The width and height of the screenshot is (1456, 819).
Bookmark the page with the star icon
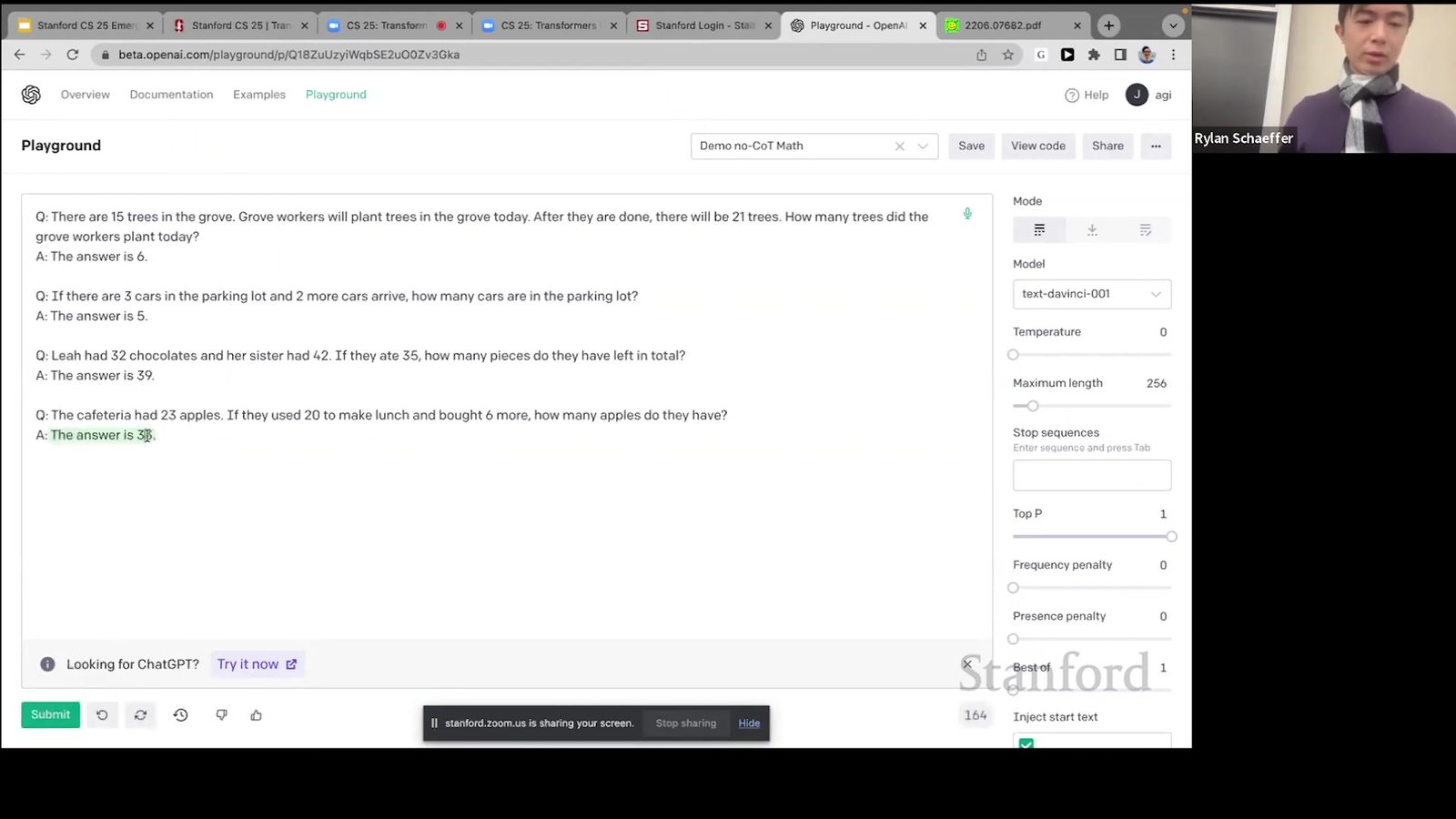(x=1008, y=55)
